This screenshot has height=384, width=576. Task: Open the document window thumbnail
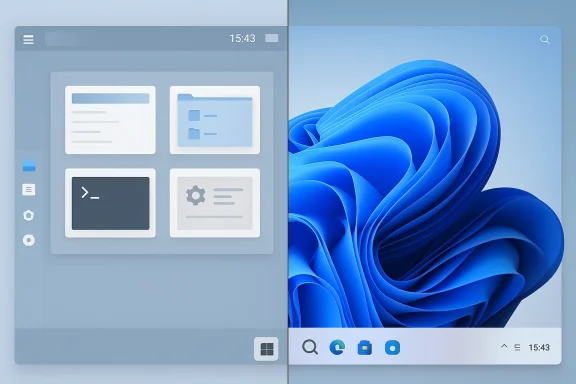(110, 120)
